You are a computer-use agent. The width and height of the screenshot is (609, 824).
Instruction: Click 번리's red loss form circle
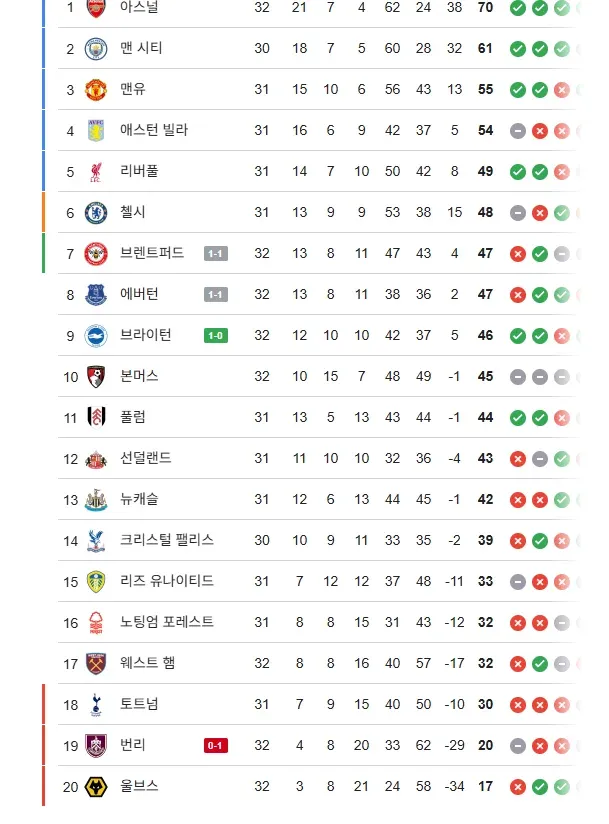(540, 745)
